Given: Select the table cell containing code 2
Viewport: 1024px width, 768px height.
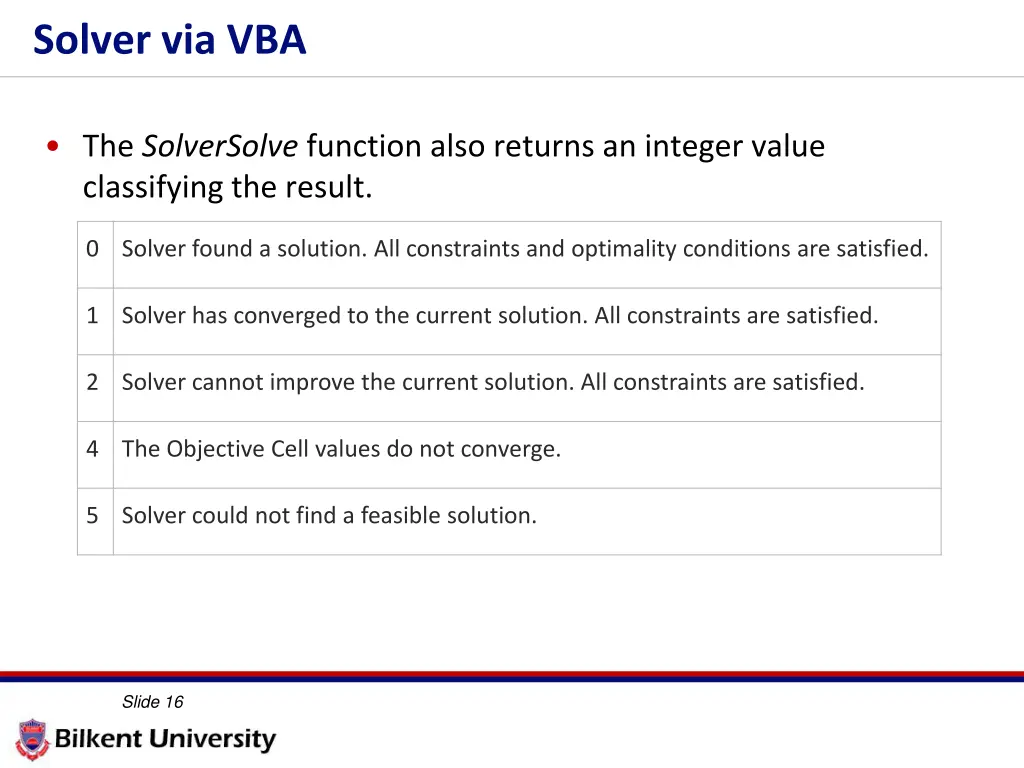Looking at the screenshot, I should (x=93, y=382).
